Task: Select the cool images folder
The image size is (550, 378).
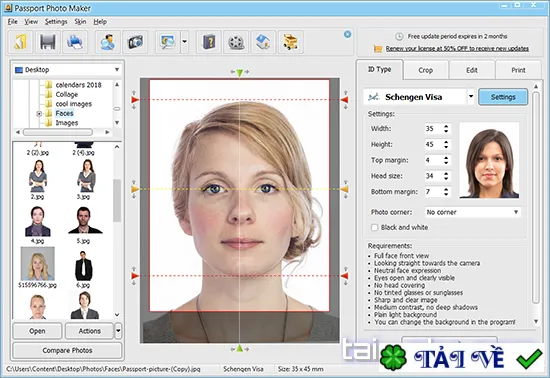Action: [x=74, y=104]
